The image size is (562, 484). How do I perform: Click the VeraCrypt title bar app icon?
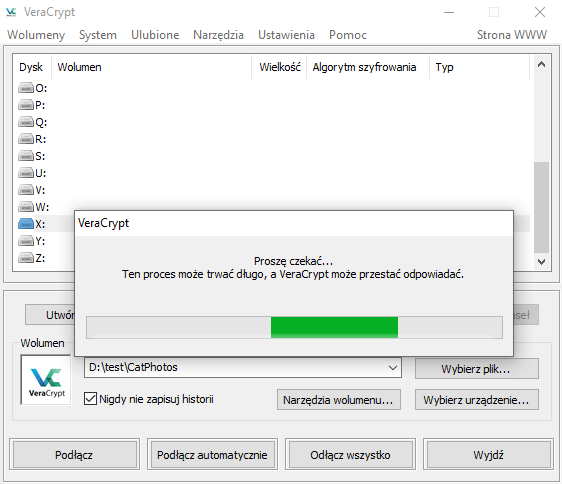[x=11, y=12]
